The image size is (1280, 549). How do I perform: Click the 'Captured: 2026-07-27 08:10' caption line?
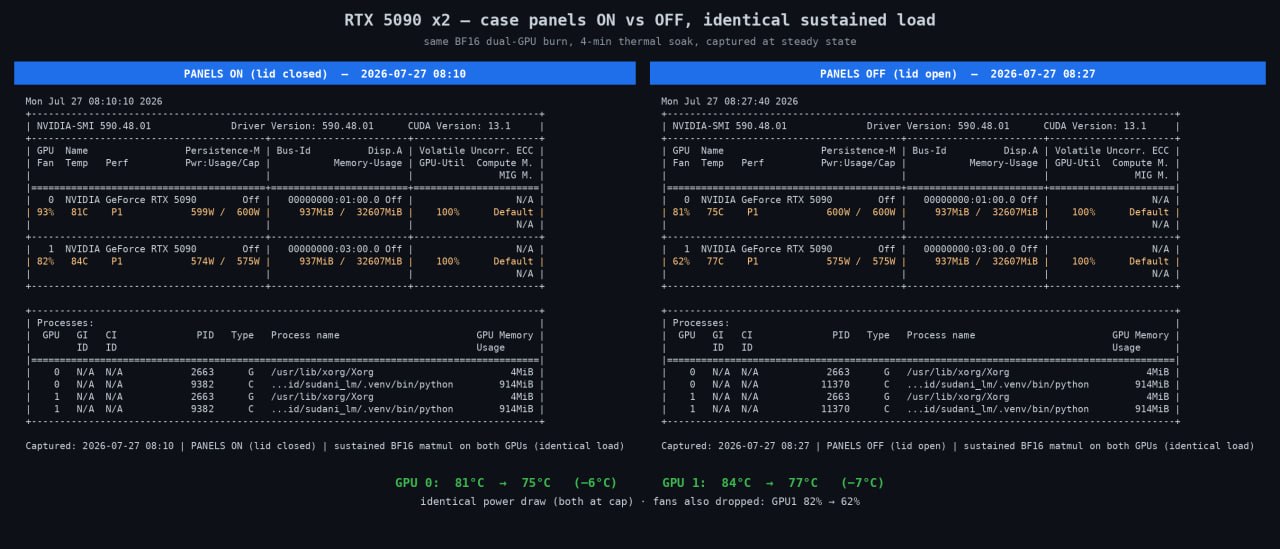(x=325, y=446)
